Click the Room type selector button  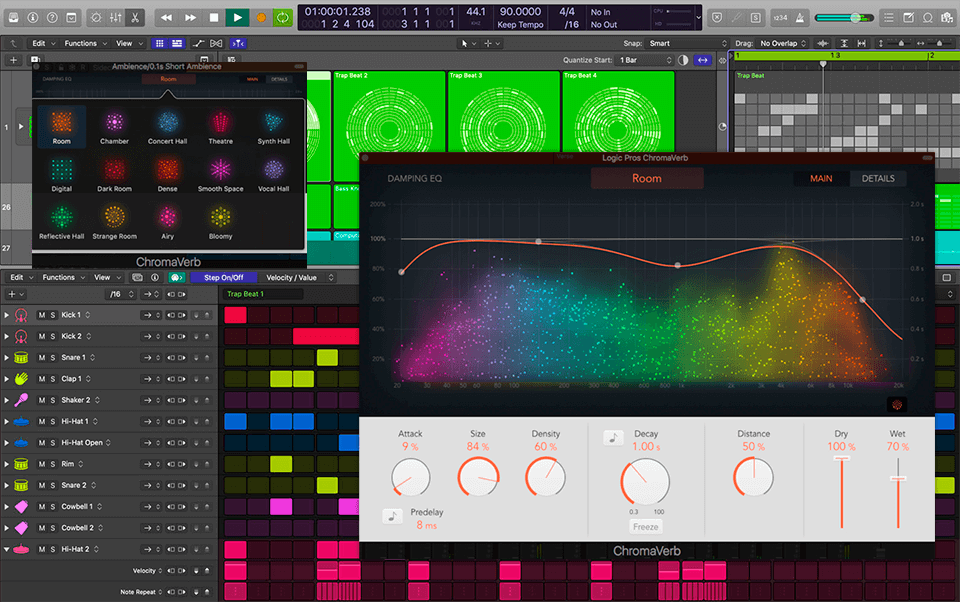click(x=647, y=178)
